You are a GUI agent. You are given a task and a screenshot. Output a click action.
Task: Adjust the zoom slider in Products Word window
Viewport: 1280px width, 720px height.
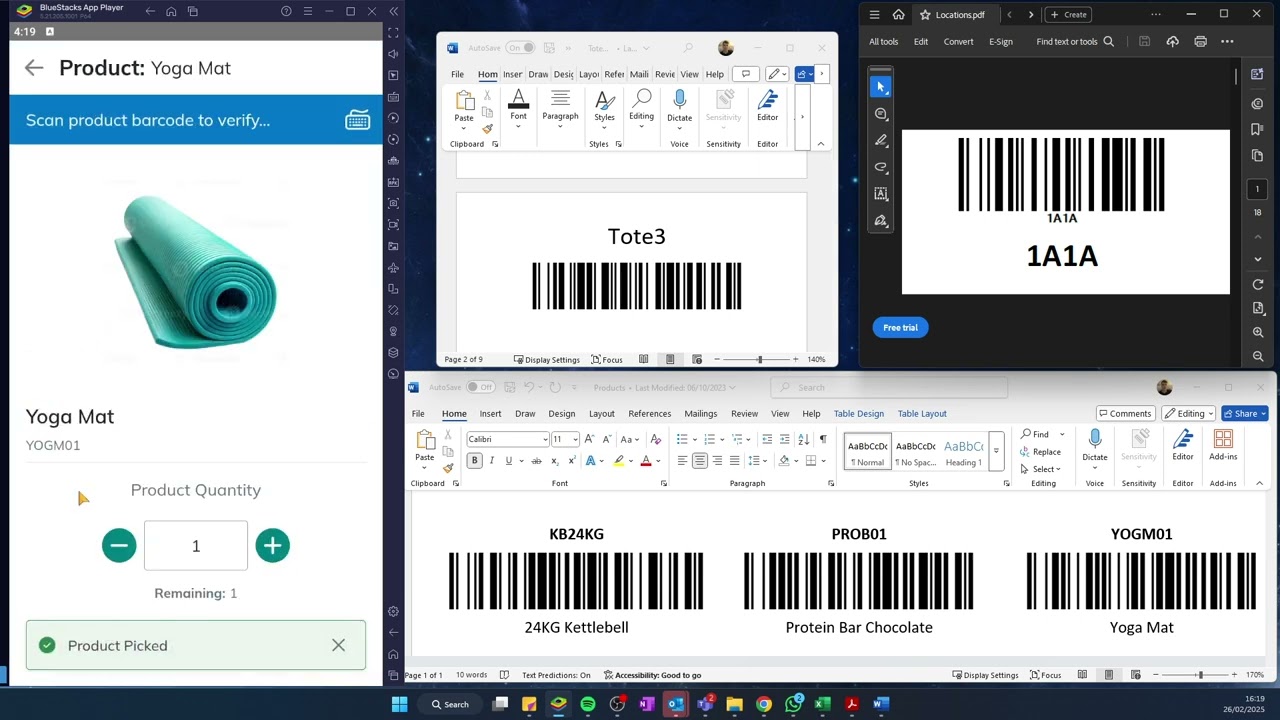point(1200,675)
